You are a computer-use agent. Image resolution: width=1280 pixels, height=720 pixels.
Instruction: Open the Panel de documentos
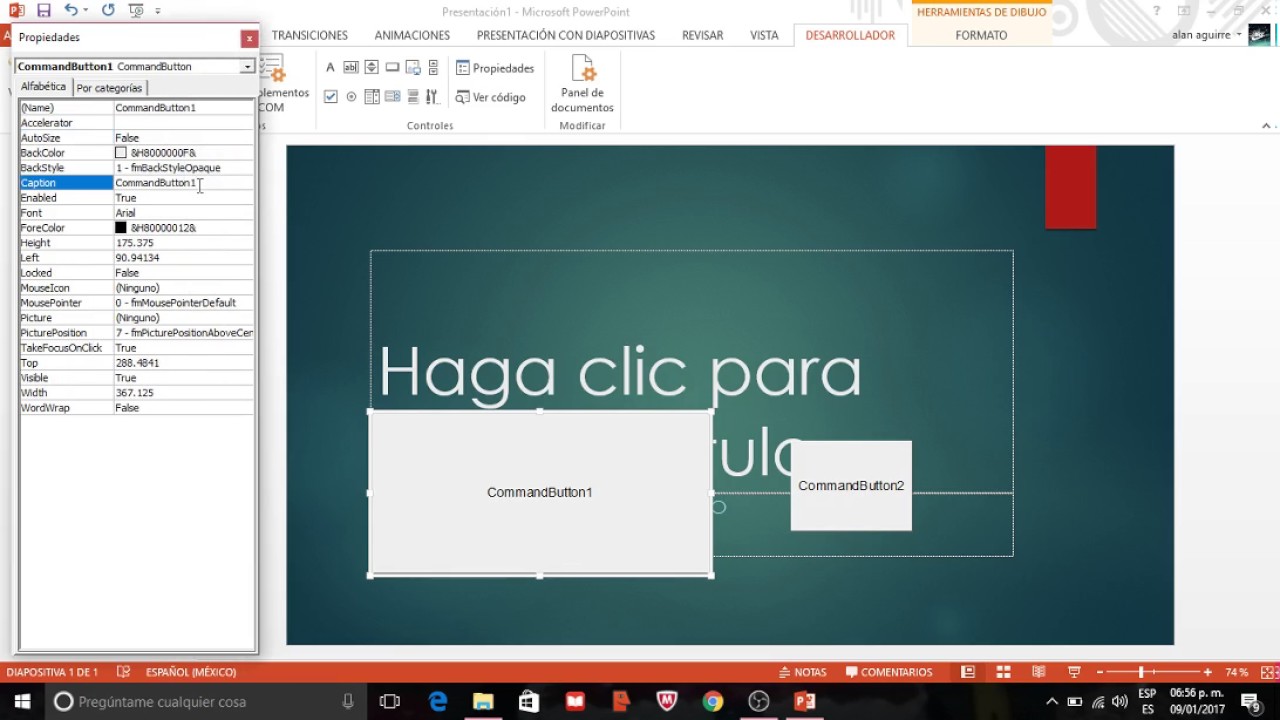582,84
